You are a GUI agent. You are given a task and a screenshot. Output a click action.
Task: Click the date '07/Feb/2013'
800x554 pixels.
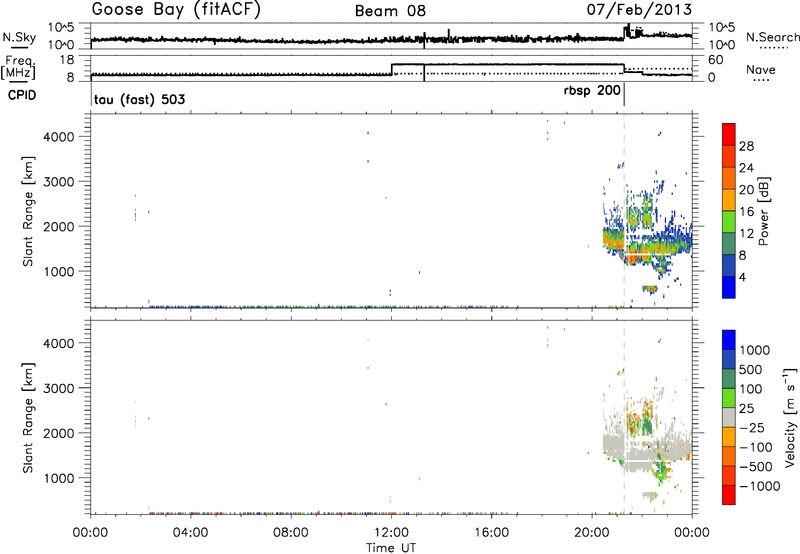pos(639,9)
